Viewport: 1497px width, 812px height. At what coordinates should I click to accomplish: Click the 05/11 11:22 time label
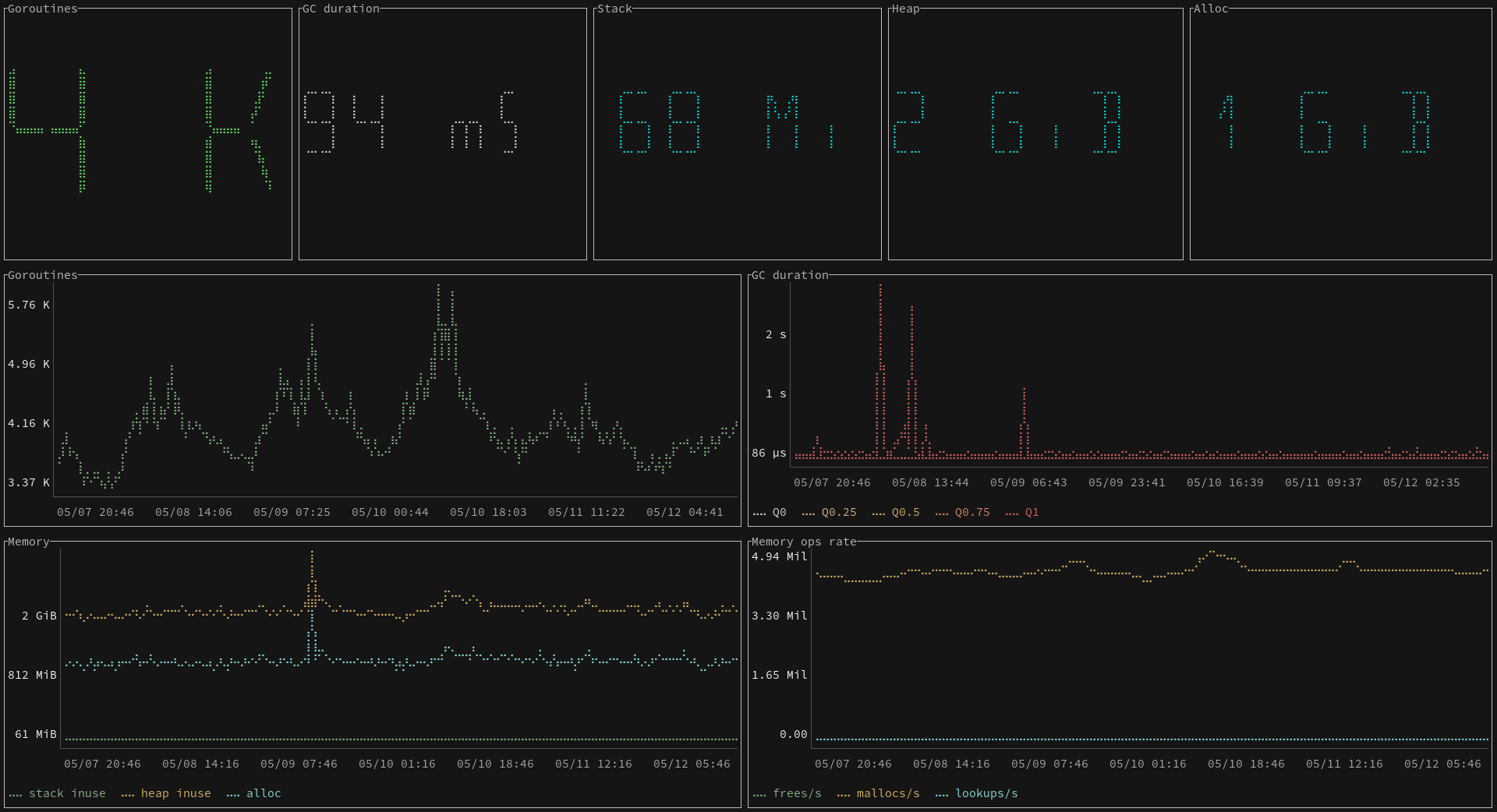tap(586, 512)
